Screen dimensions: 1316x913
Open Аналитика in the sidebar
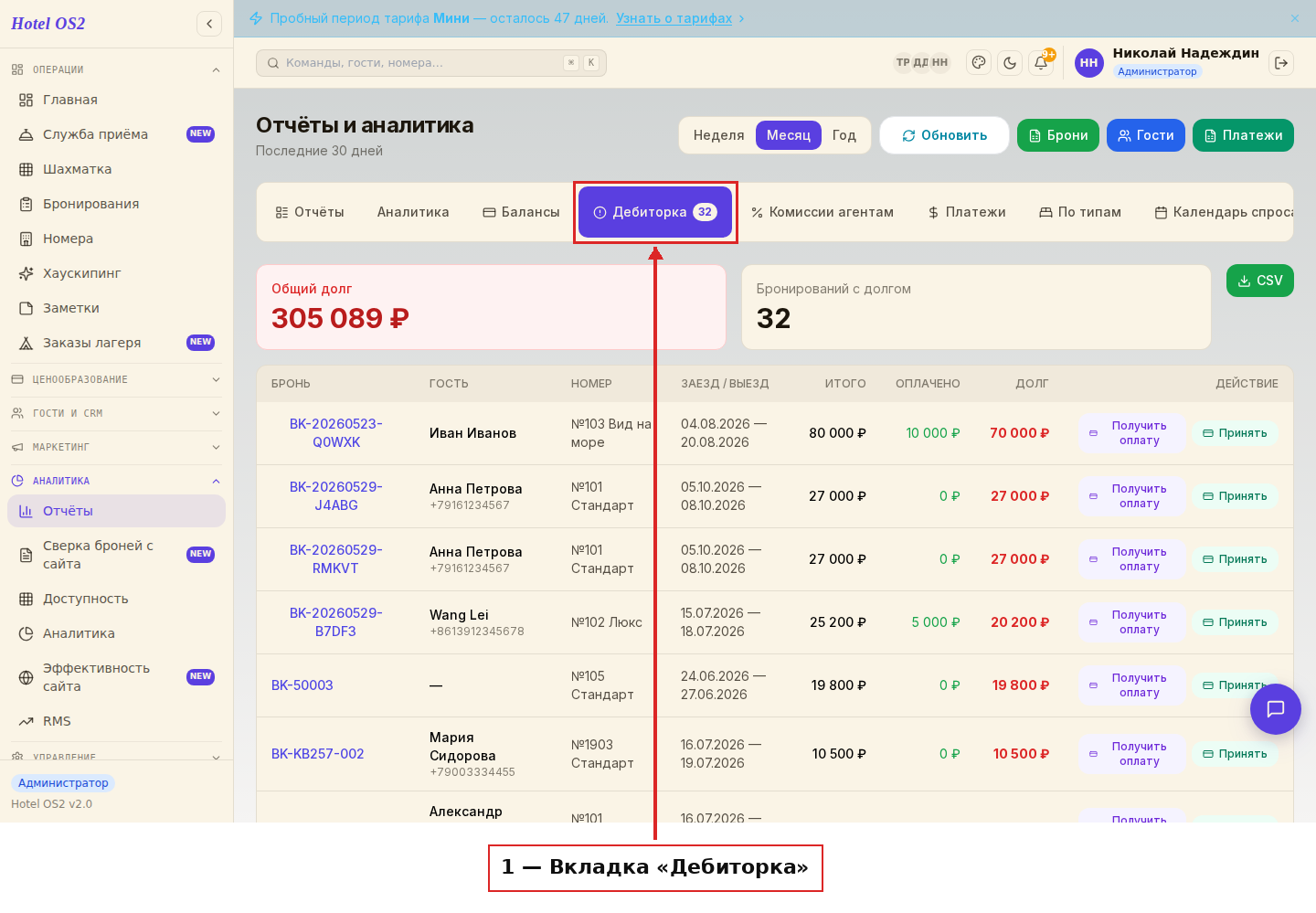click(117, 633)
